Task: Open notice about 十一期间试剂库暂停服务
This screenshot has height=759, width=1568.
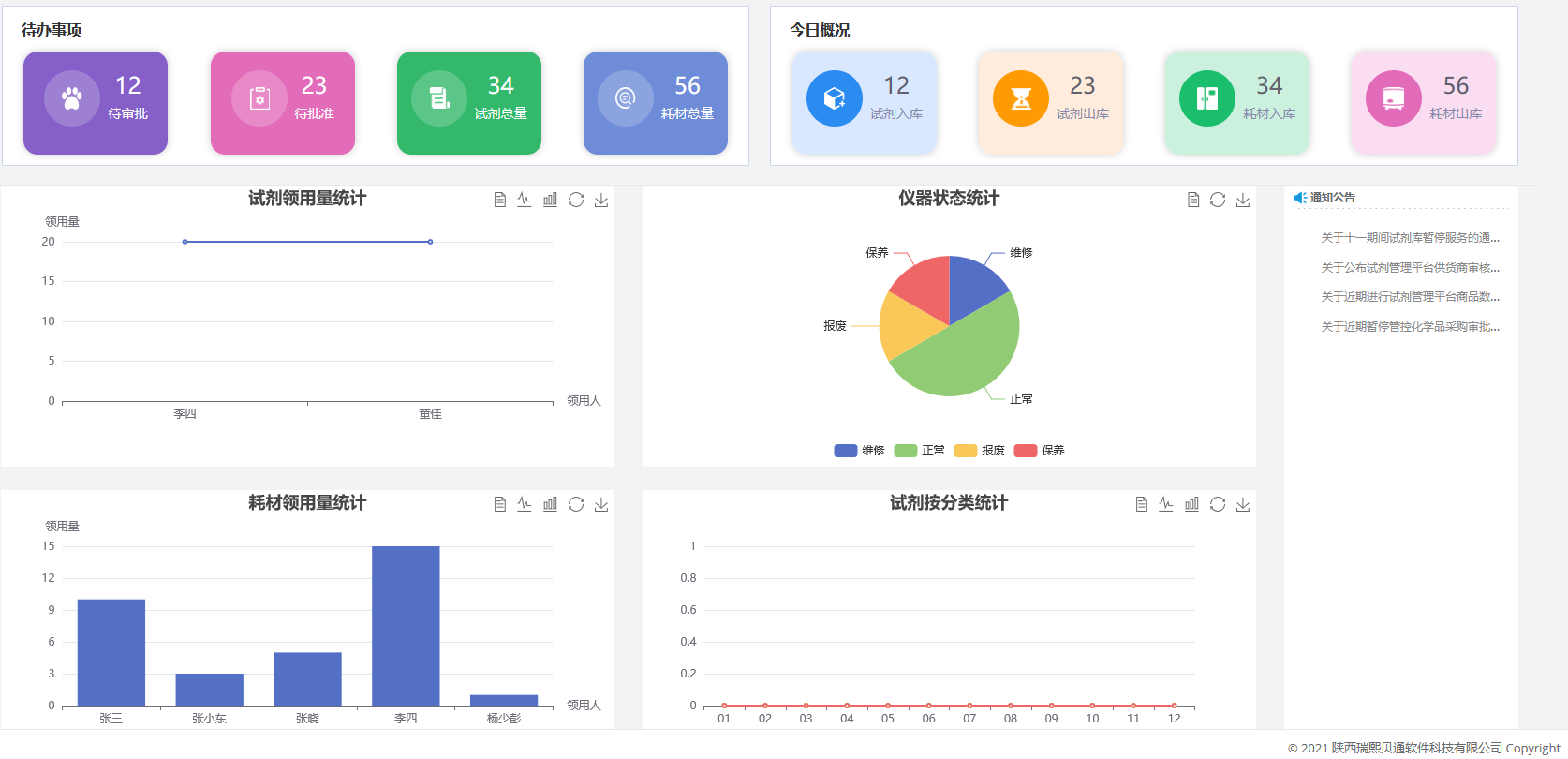Action: pos(1410,238)
